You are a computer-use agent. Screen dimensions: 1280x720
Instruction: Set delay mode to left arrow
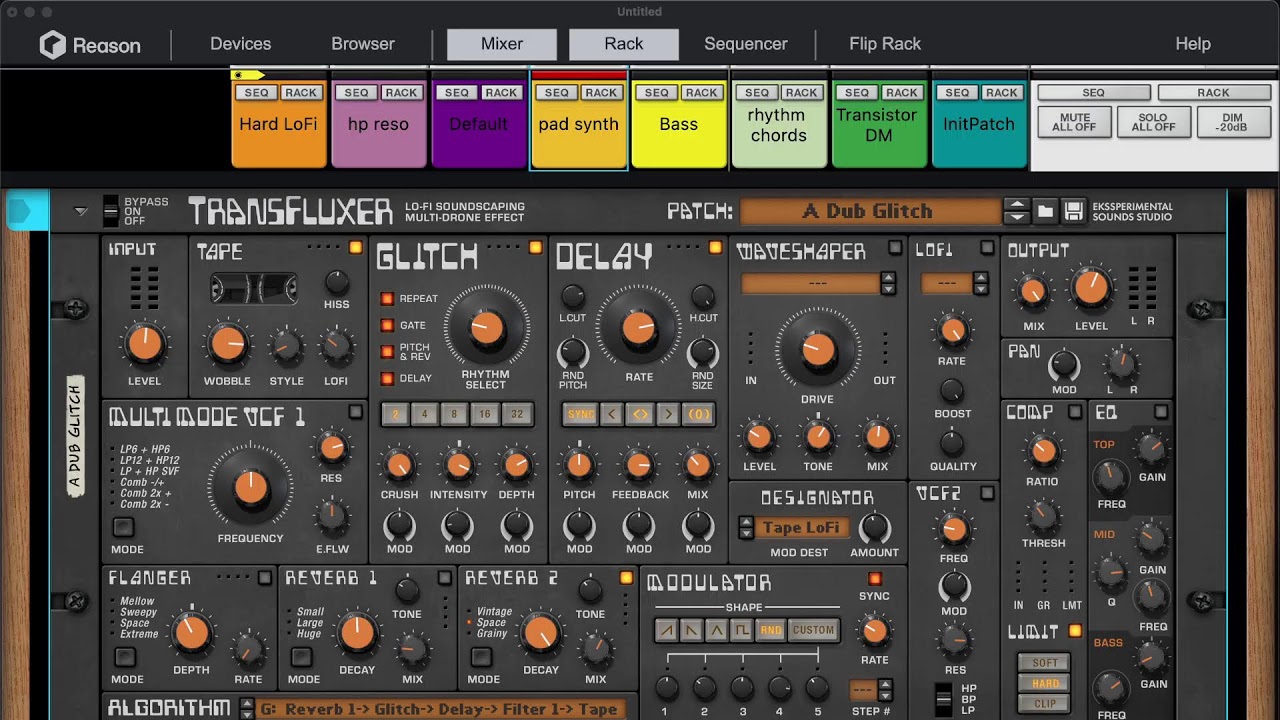(611, 414)
